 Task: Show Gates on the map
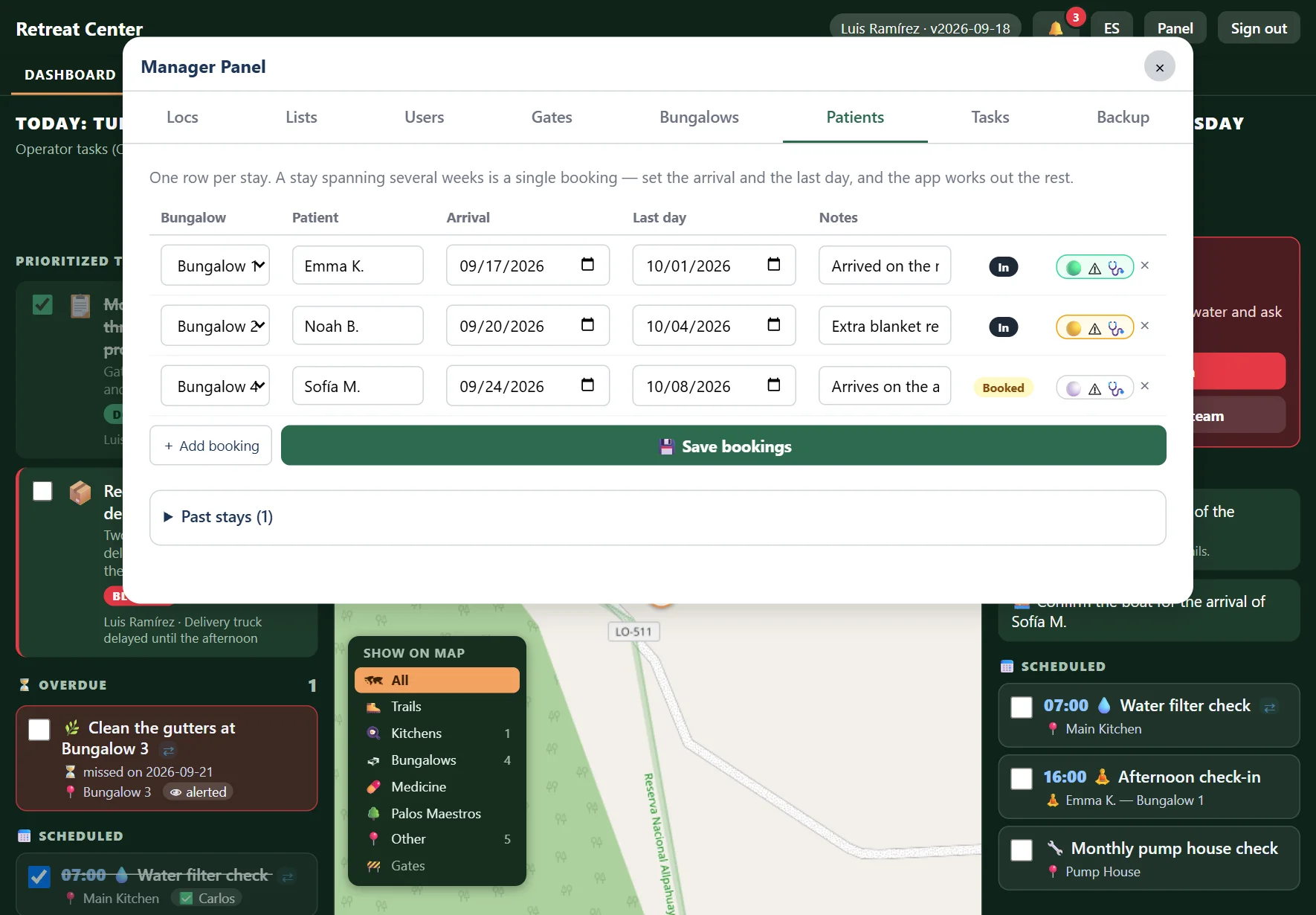coord(437,866)
